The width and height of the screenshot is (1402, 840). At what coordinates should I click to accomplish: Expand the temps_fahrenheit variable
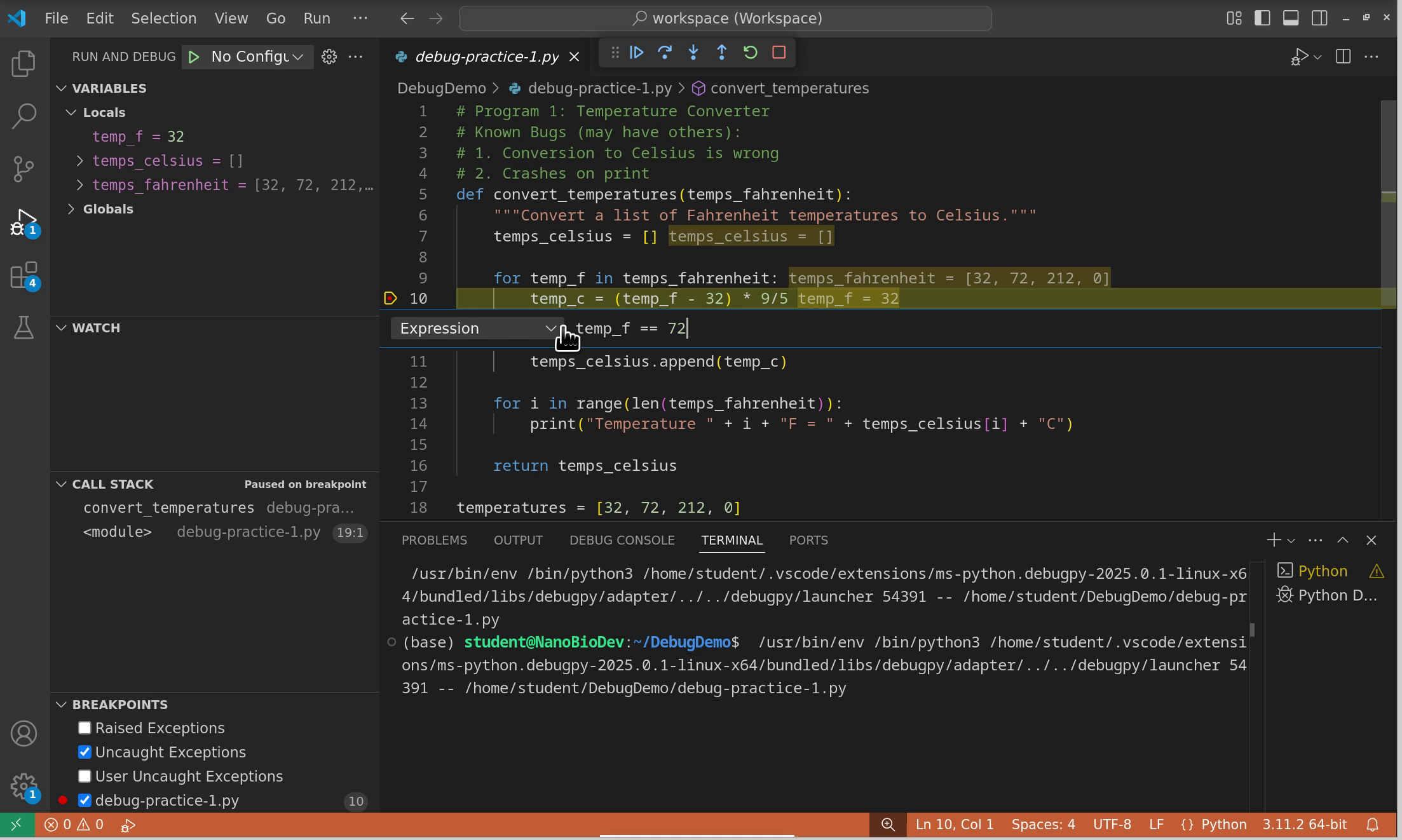click(80, 185)
